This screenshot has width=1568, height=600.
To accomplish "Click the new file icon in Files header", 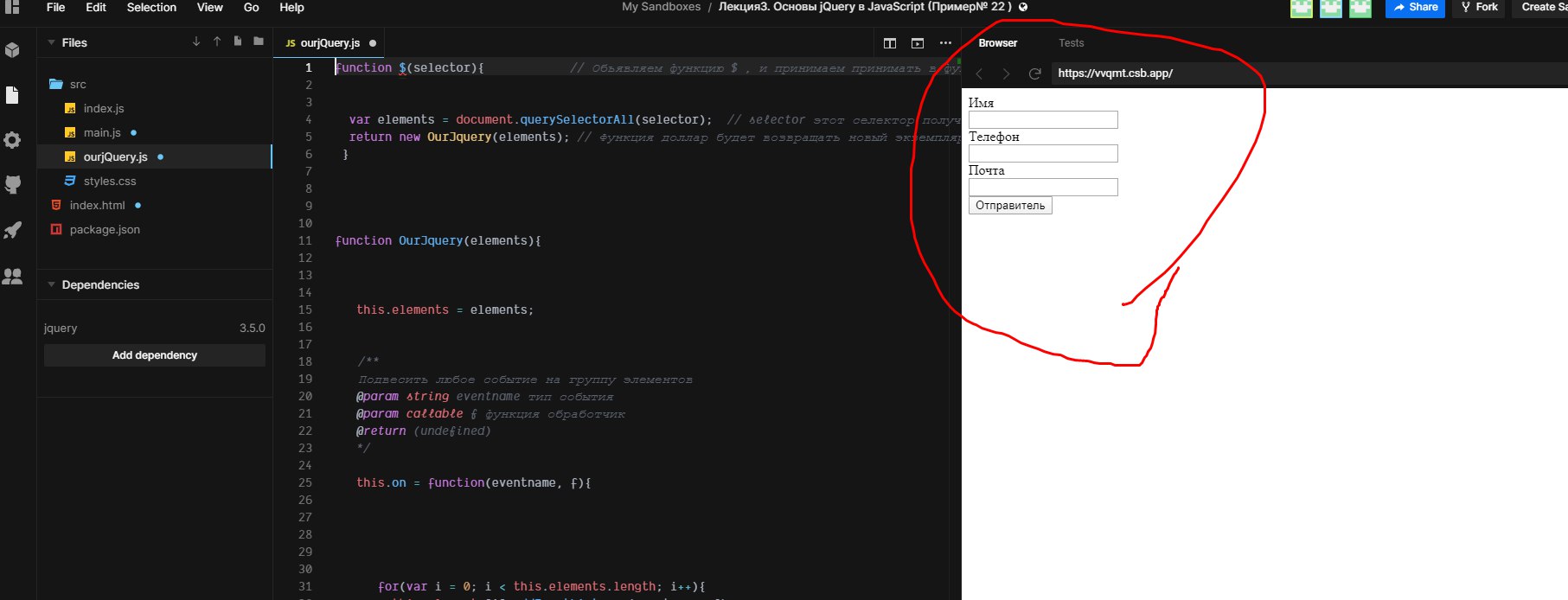I will click(x=238, y=41).
